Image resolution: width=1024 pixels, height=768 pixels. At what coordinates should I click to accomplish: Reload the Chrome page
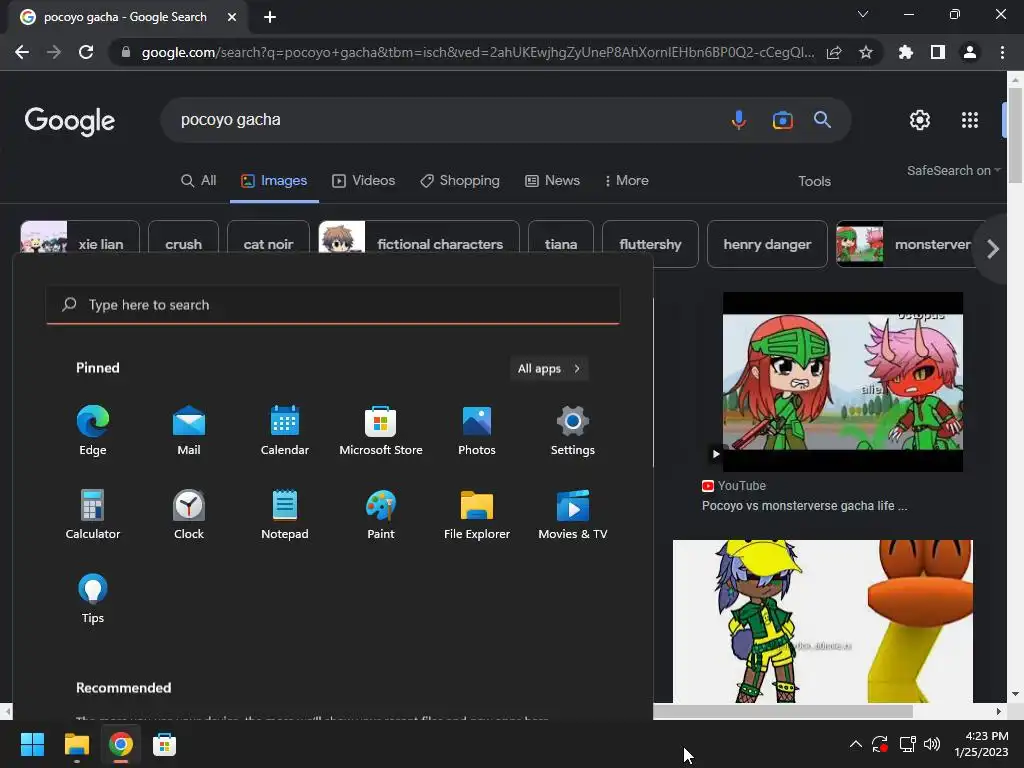(86, 52)
